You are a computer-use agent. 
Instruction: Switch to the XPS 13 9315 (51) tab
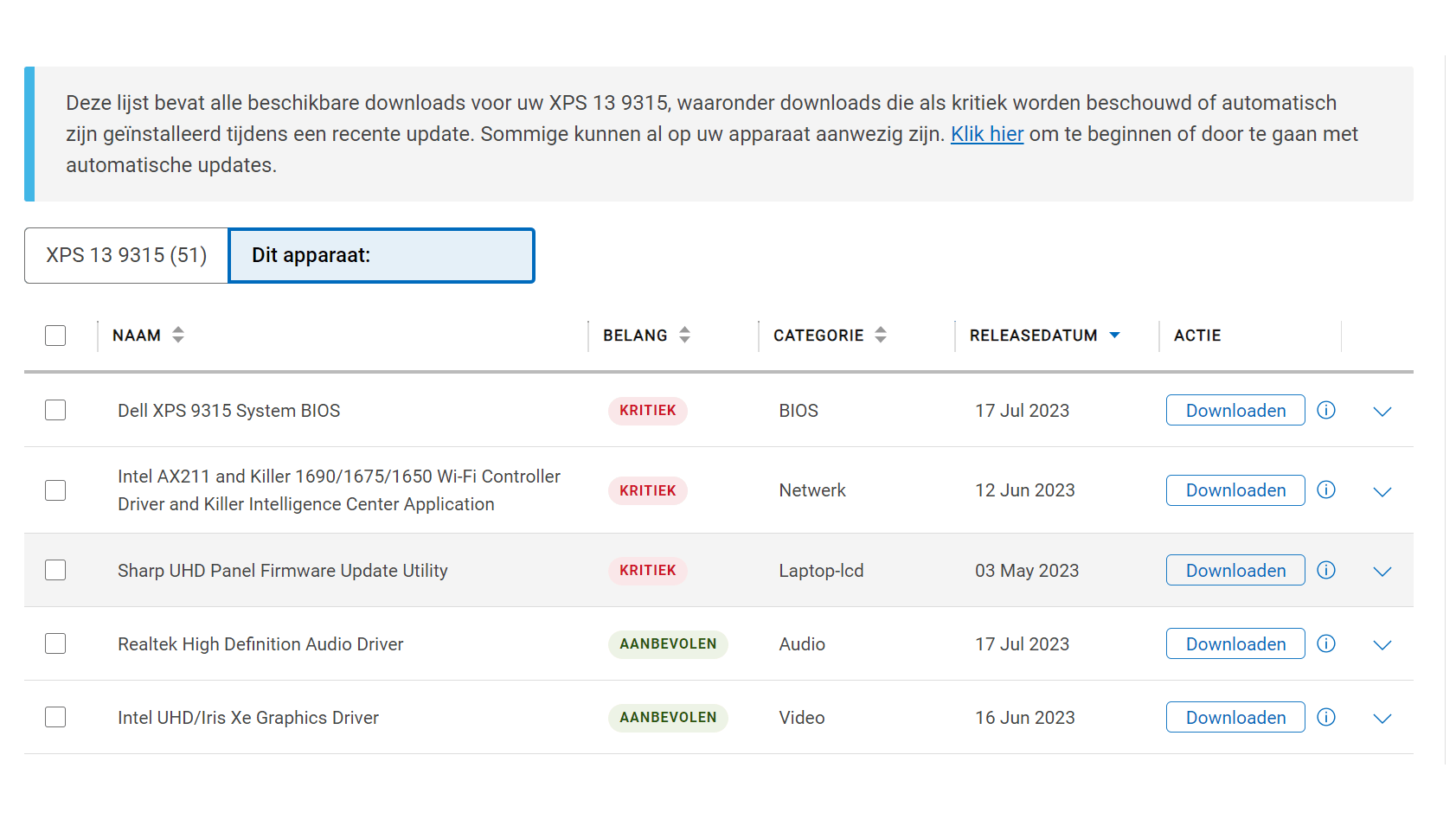point(126,255)
